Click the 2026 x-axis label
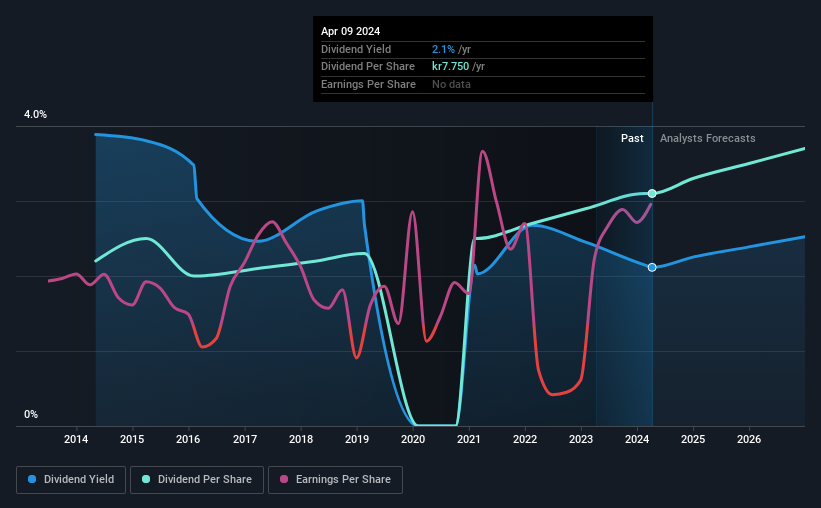821x508 pixels. pos(749,439)
